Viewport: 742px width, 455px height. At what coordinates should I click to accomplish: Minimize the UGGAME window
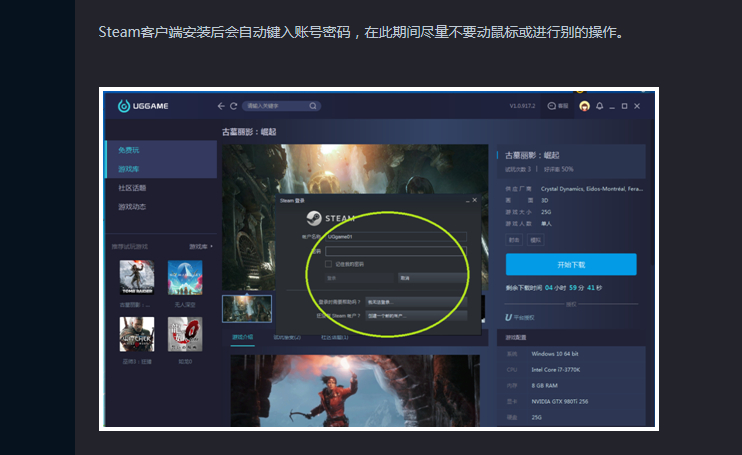point(612,106)
